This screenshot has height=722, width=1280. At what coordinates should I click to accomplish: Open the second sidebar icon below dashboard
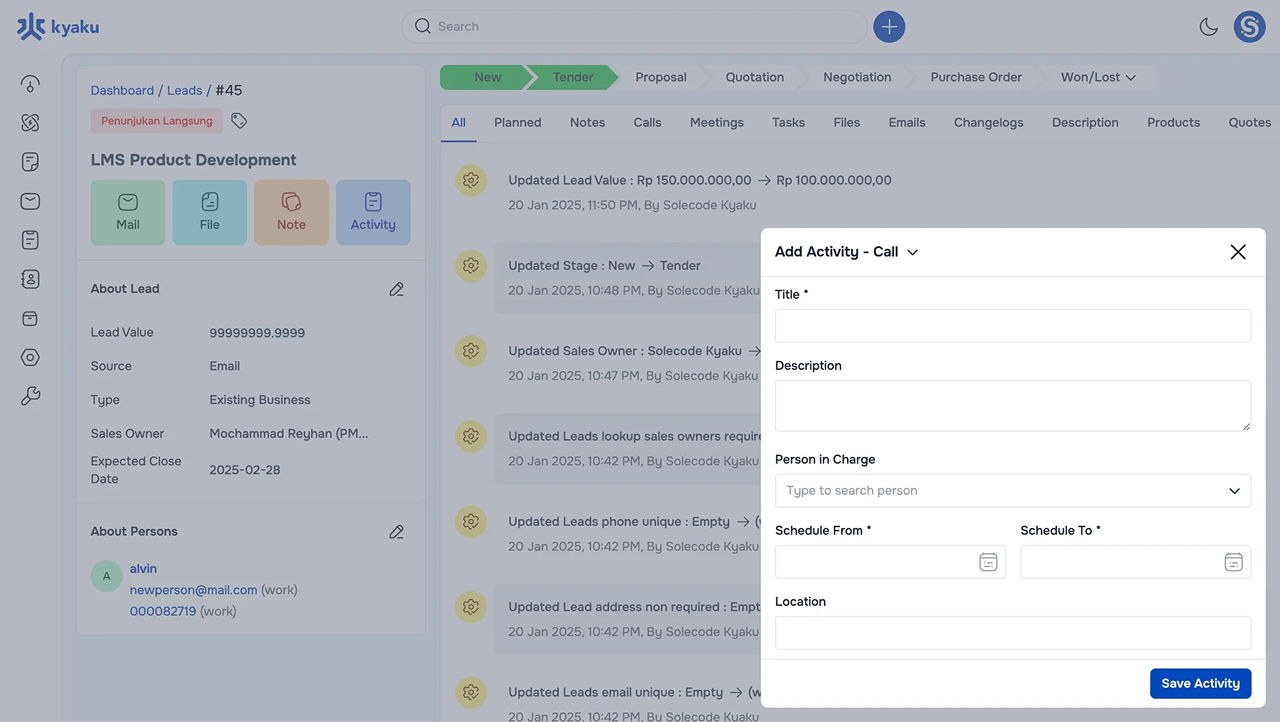click(x=30, y=122)
